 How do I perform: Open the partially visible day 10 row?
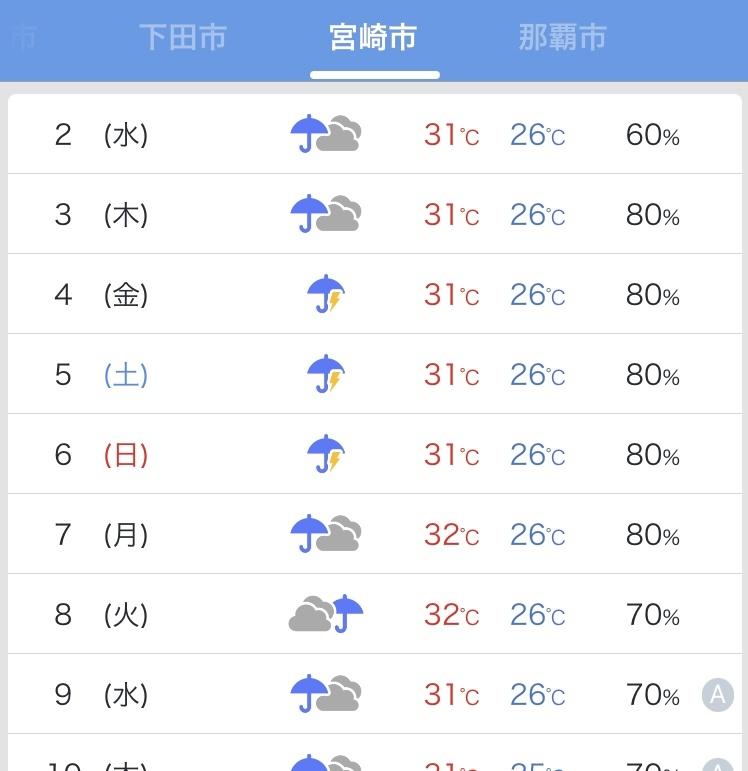pos(375,753)
